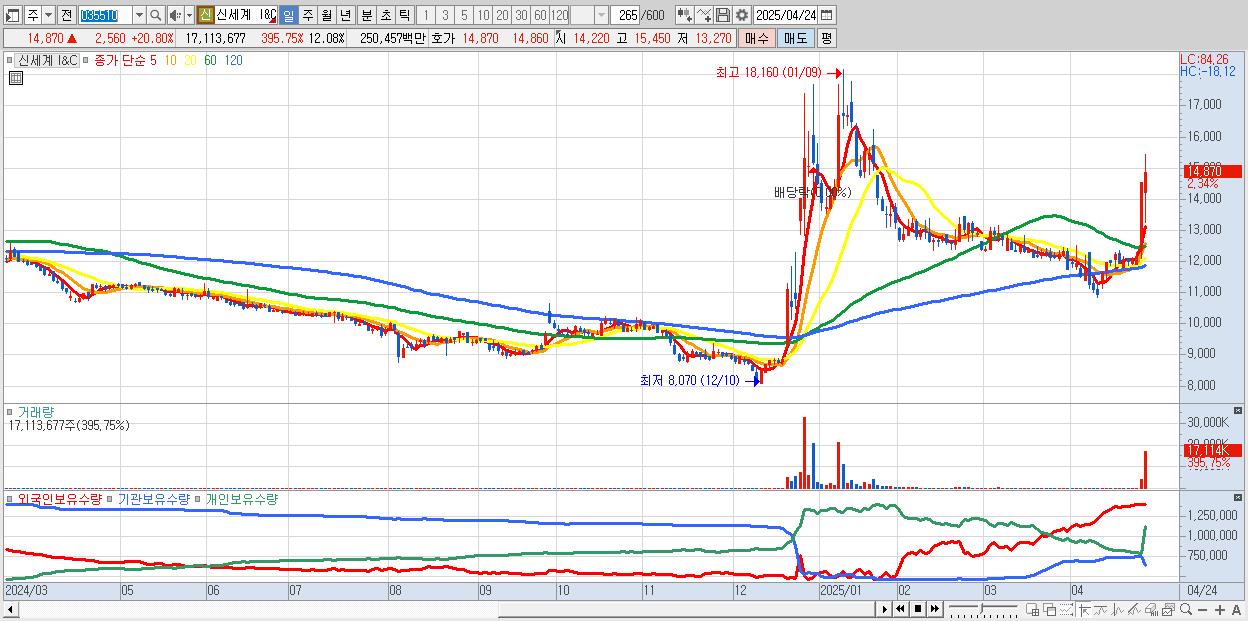The height and width of the screenshot is (621, 1248).
Task: Click the fast-forward button in bottom controls
Action: pyautogui.click(x=934, y=609)
